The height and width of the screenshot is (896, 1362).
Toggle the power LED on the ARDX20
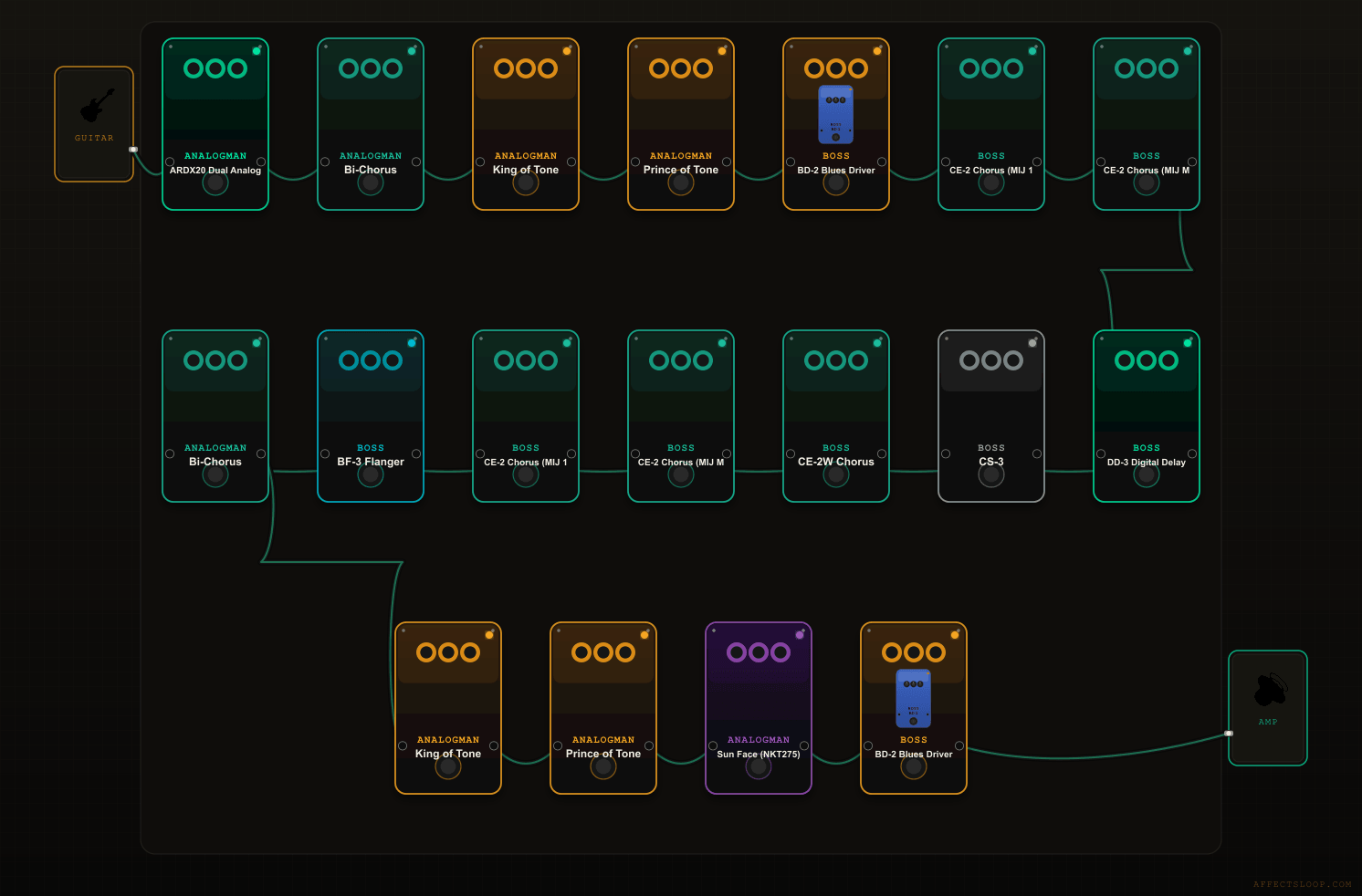point(257,52)
